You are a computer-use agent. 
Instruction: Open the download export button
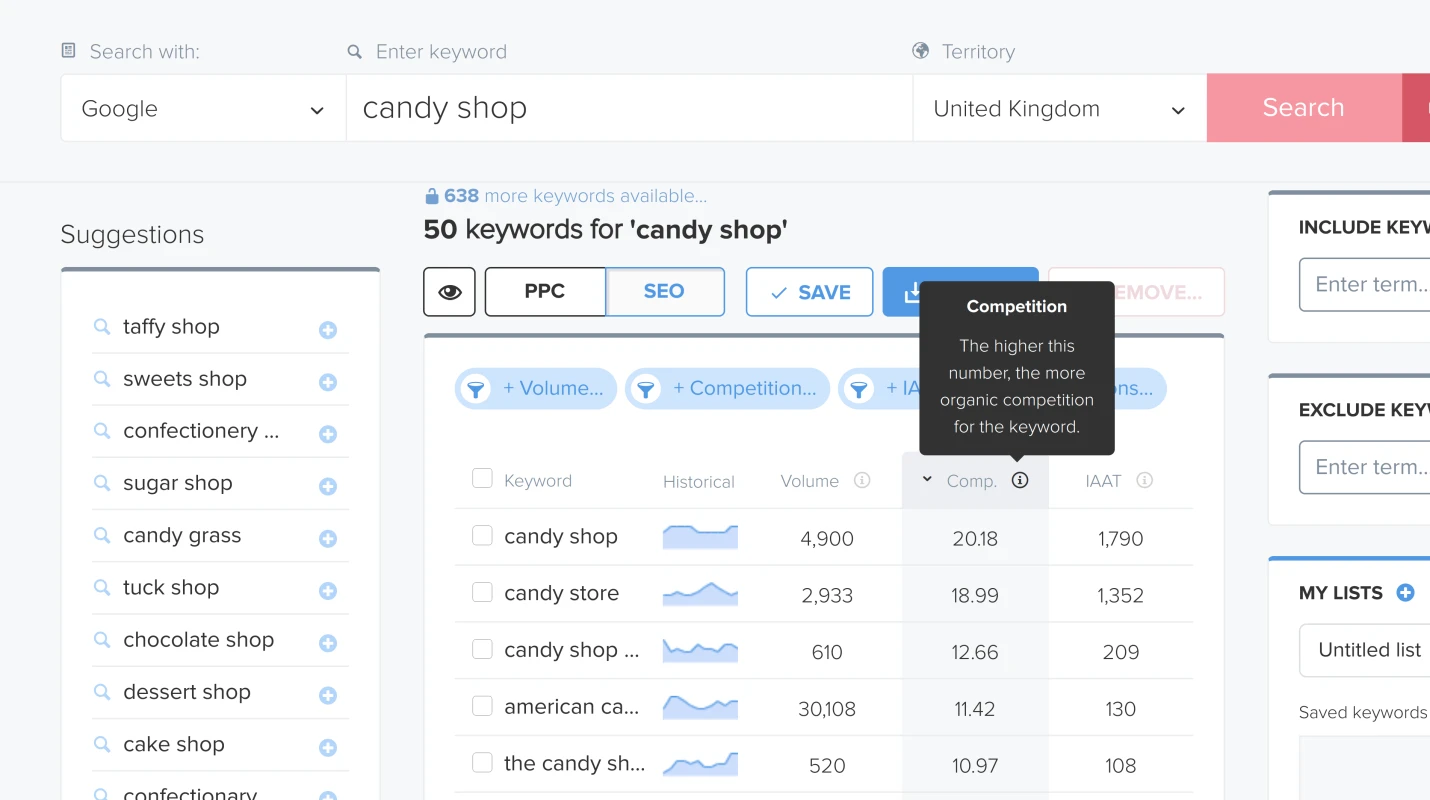915,292
